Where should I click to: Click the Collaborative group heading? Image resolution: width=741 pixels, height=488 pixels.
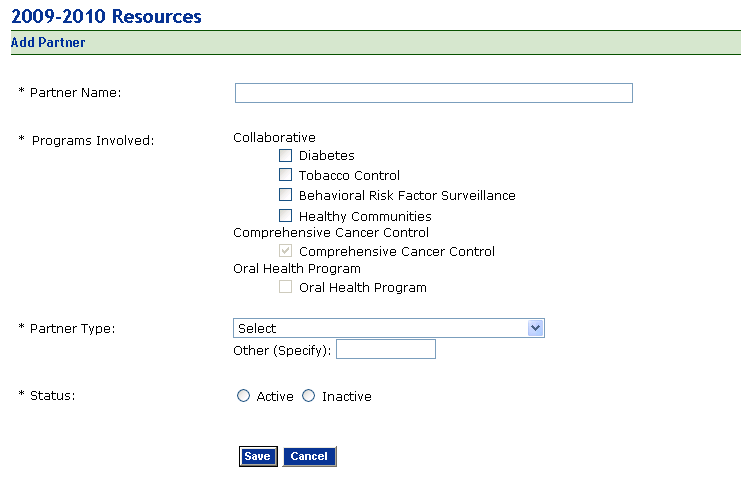274,137
